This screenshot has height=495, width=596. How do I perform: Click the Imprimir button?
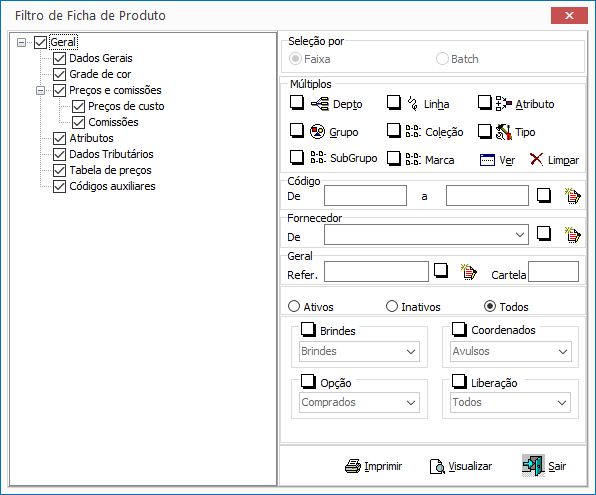pyautogui.click(x=373, y=466)
